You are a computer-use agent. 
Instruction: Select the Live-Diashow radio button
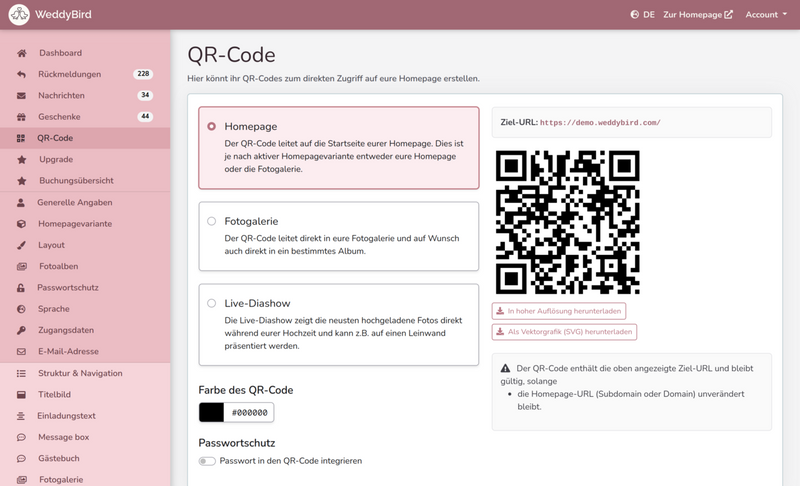(x=211, y=303)
